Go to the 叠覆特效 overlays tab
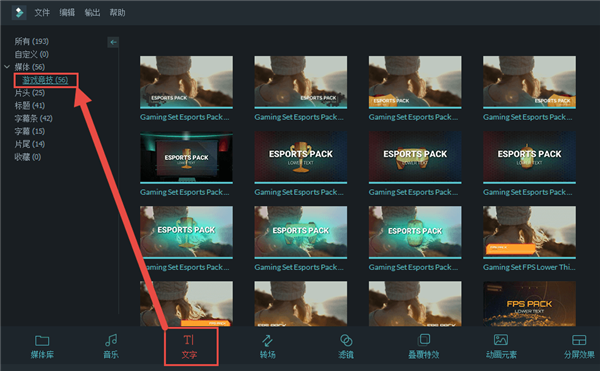Viewport: 600px width, 371px height. [424, 347]
